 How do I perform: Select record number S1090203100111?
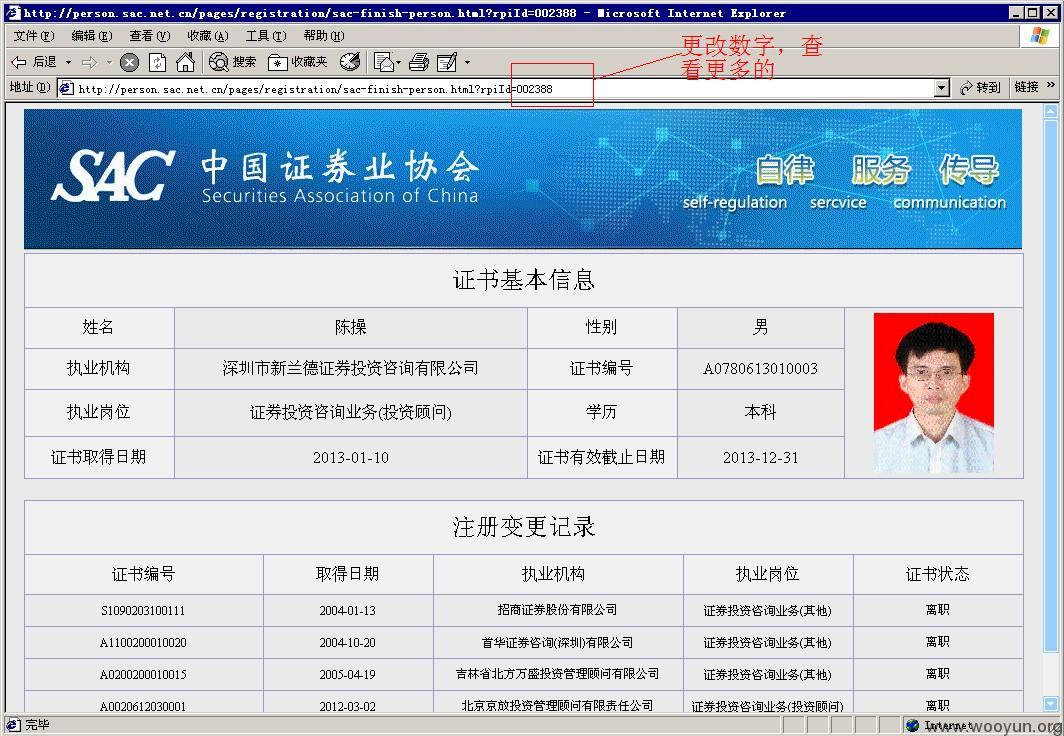click(143, 611)
